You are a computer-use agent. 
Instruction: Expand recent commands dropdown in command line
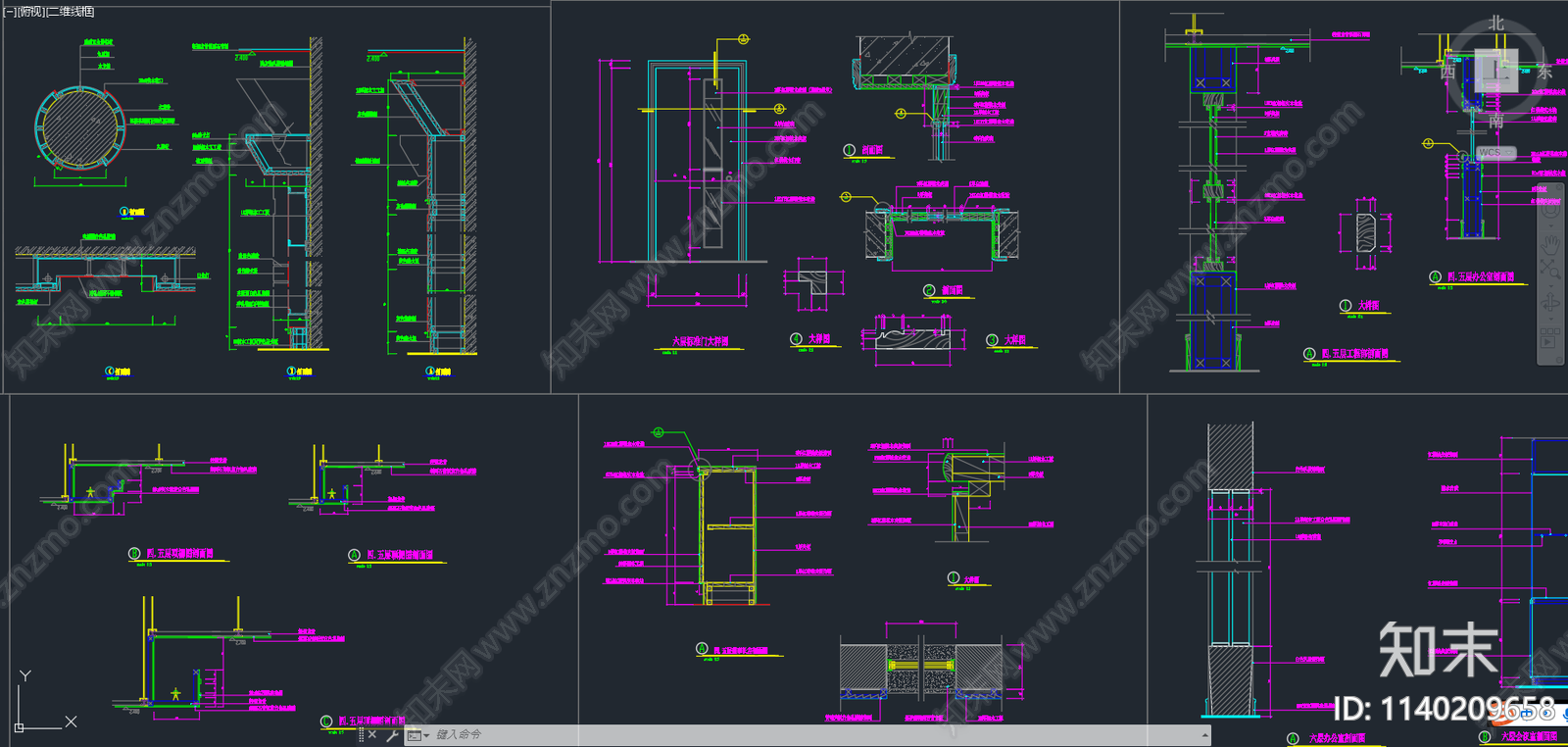point(417,735)
